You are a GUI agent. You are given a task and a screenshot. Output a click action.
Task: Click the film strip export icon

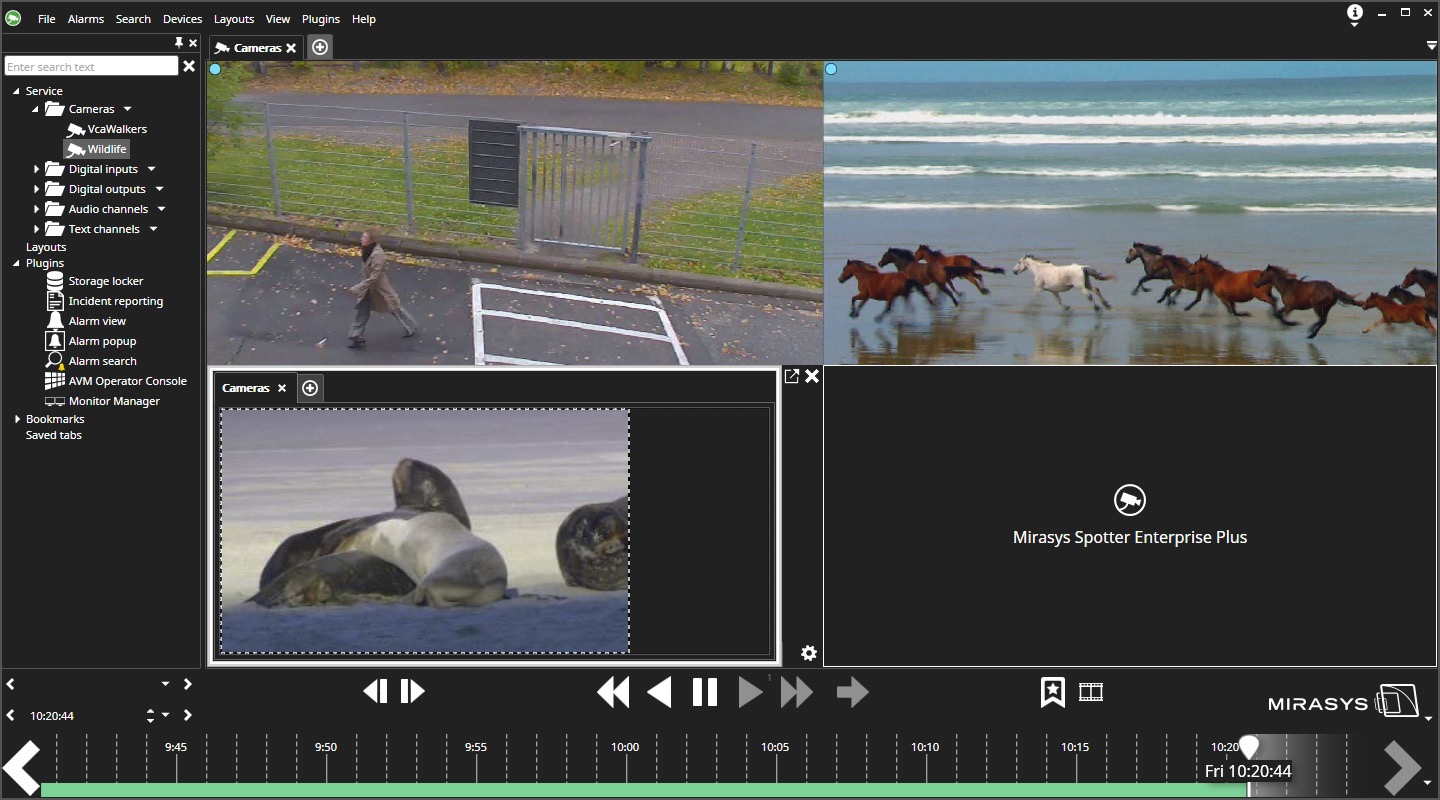tap(1091, 692)
